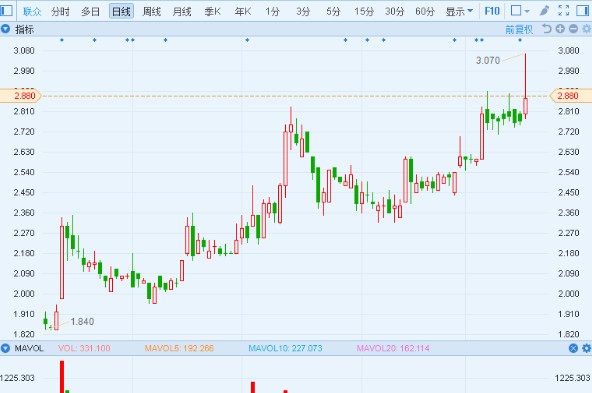Viewport: 592px width, 393px height.
Task: Click the undo arrow in indicator bar
Action: 546,29
